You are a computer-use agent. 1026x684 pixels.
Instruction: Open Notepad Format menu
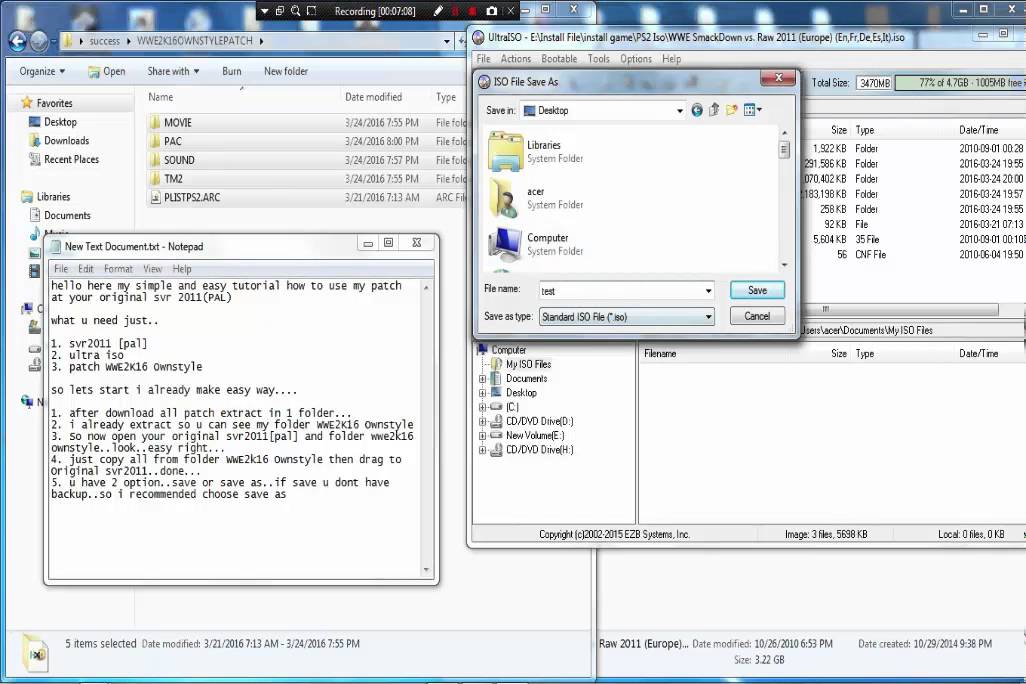tap(118, 269)
